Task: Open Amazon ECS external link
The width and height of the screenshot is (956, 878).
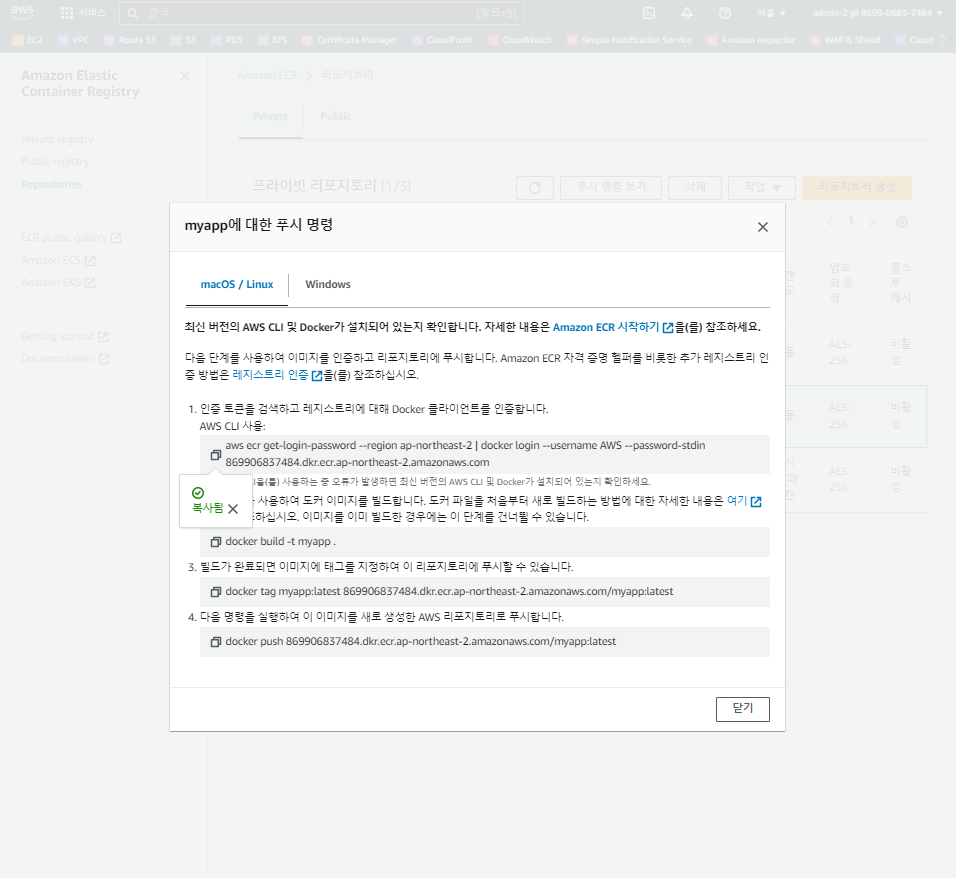Action: 58,260
